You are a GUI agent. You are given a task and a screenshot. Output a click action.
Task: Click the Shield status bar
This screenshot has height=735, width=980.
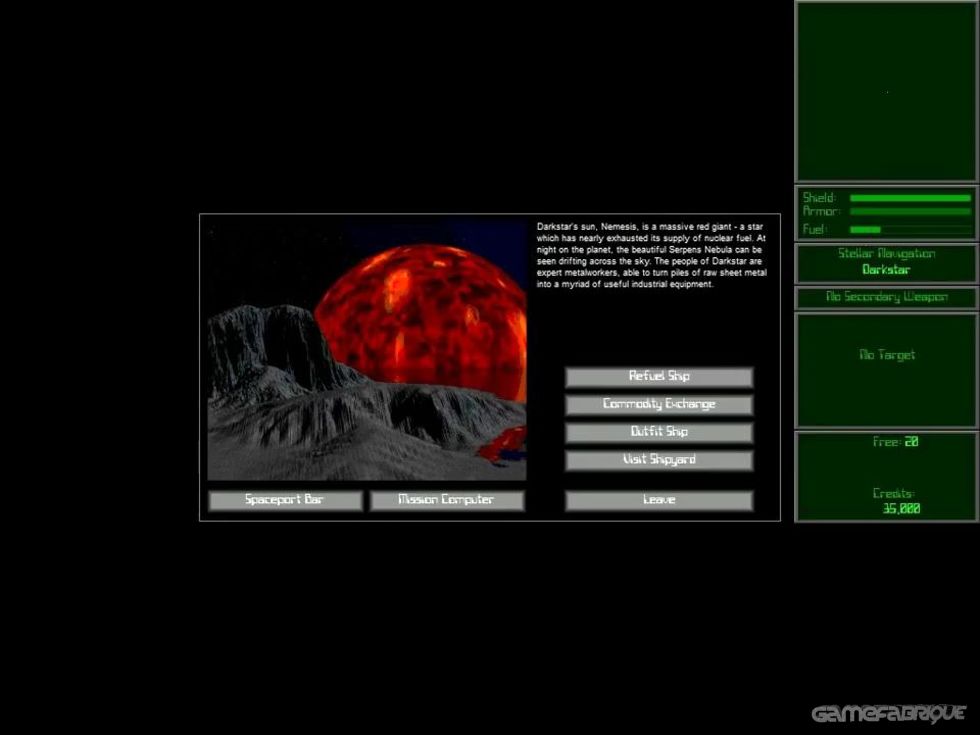click(910, 198)
